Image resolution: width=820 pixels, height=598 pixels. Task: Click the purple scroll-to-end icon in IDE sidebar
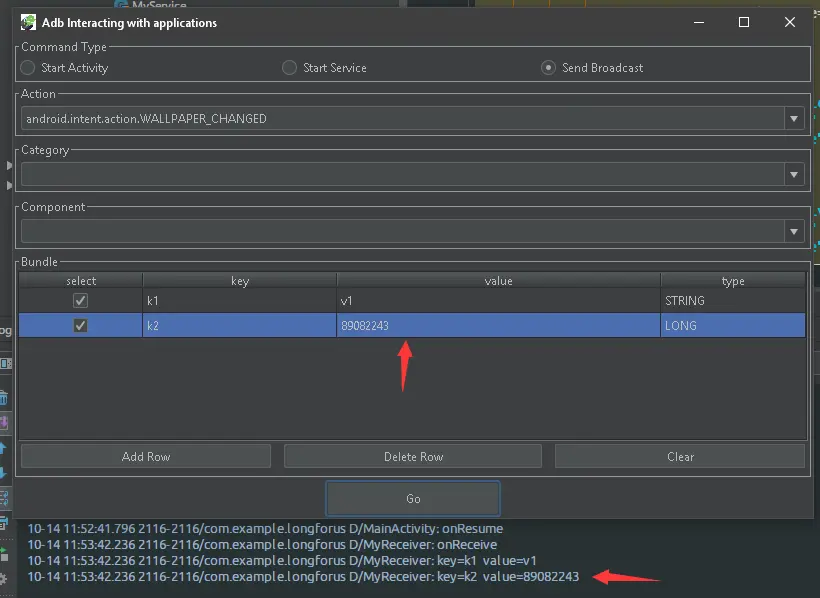[x=4, y=422]
